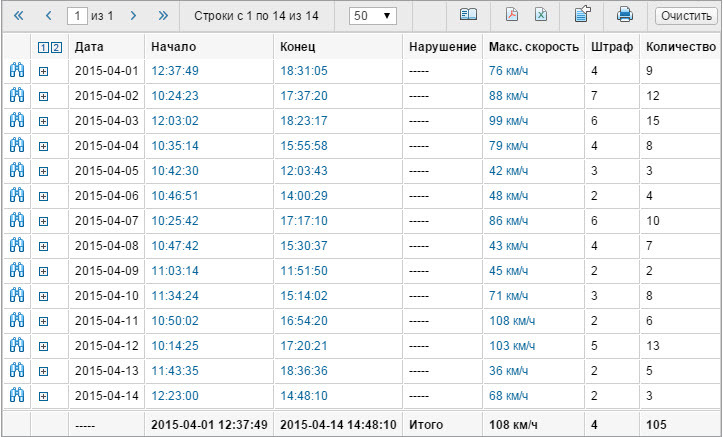This screenshot has height=437, width=723.
Task: Click binoculars icon for 2015-04-06 row
Action: pyautogui.click(x=17, y=195)
